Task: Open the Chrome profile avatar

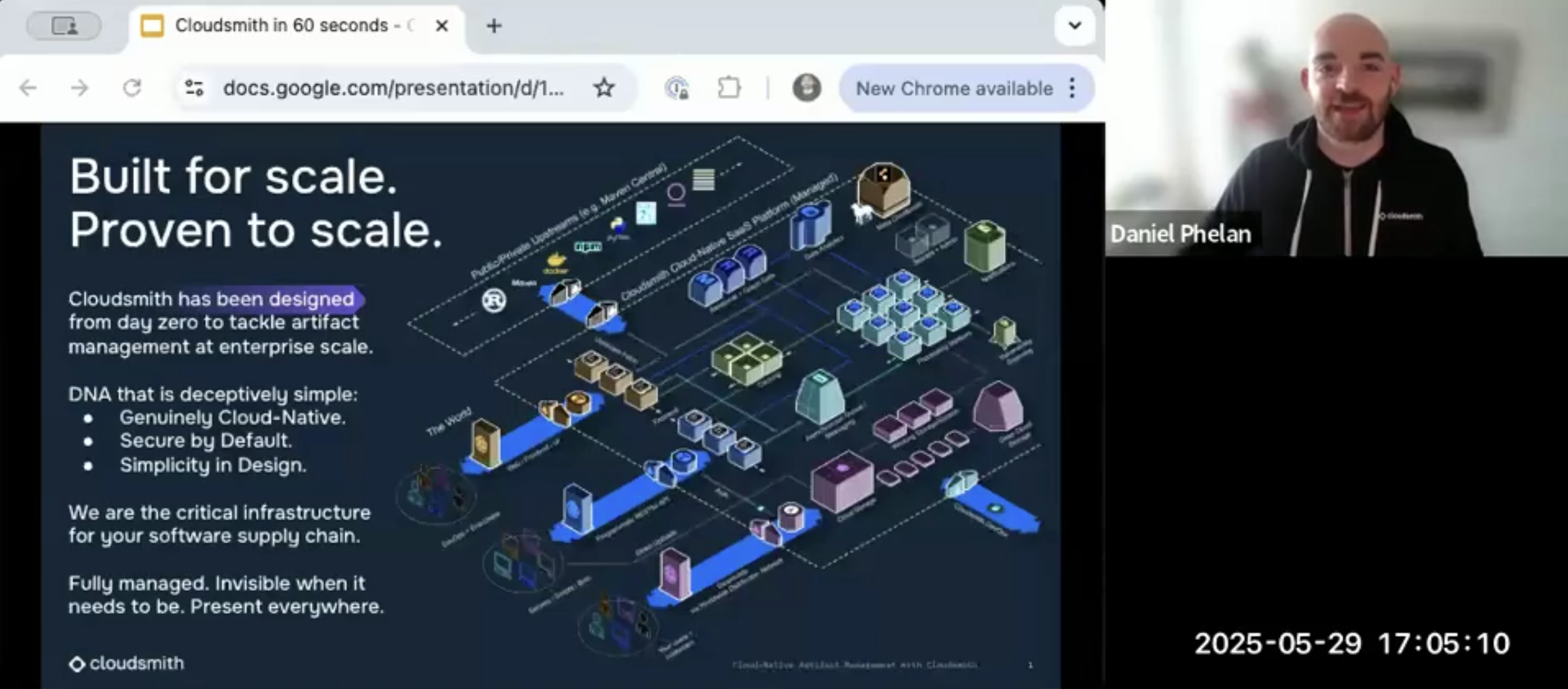Action: click(x=806, y=88)
